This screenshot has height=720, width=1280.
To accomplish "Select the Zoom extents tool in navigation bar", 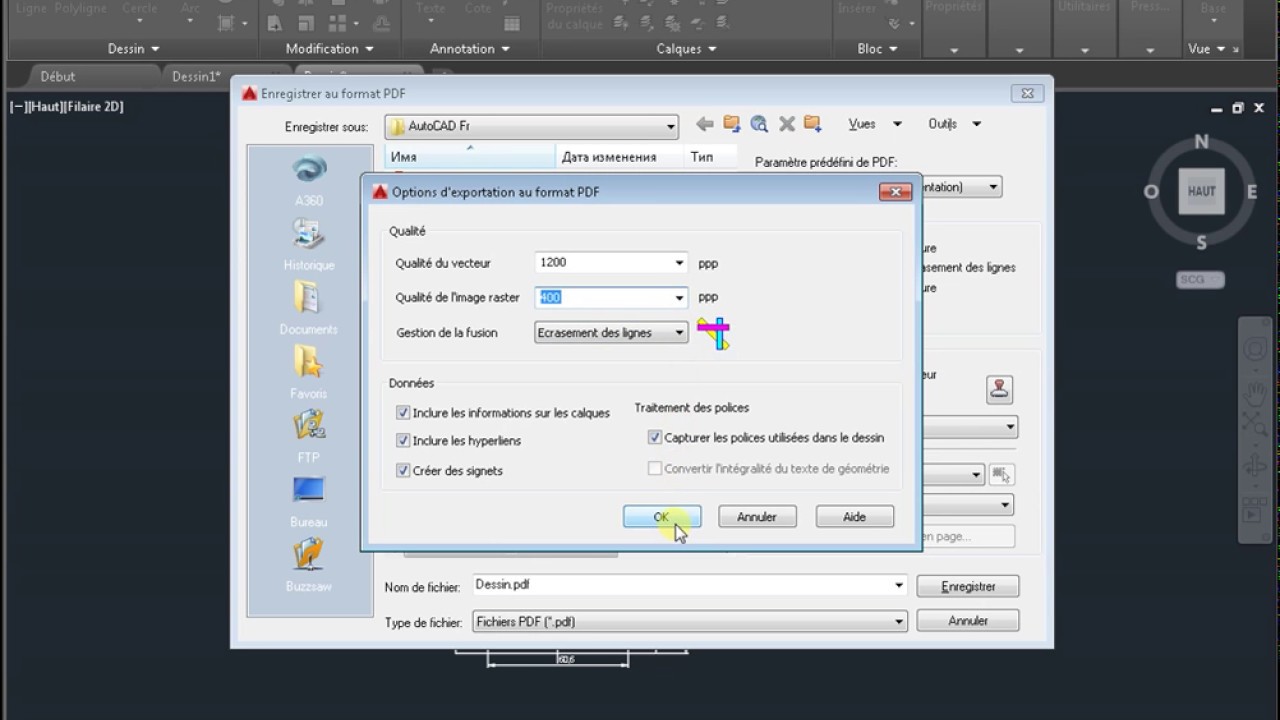I will click(x=1255, y=423).
